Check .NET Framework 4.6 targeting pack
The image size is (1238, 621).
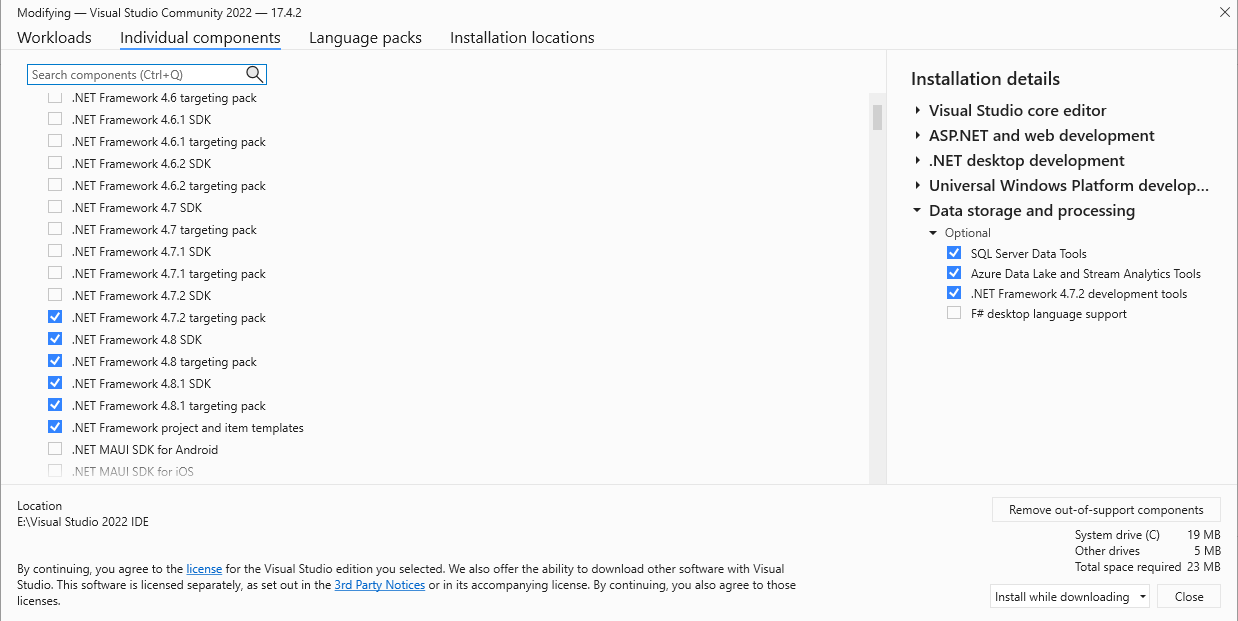point(55,98)
